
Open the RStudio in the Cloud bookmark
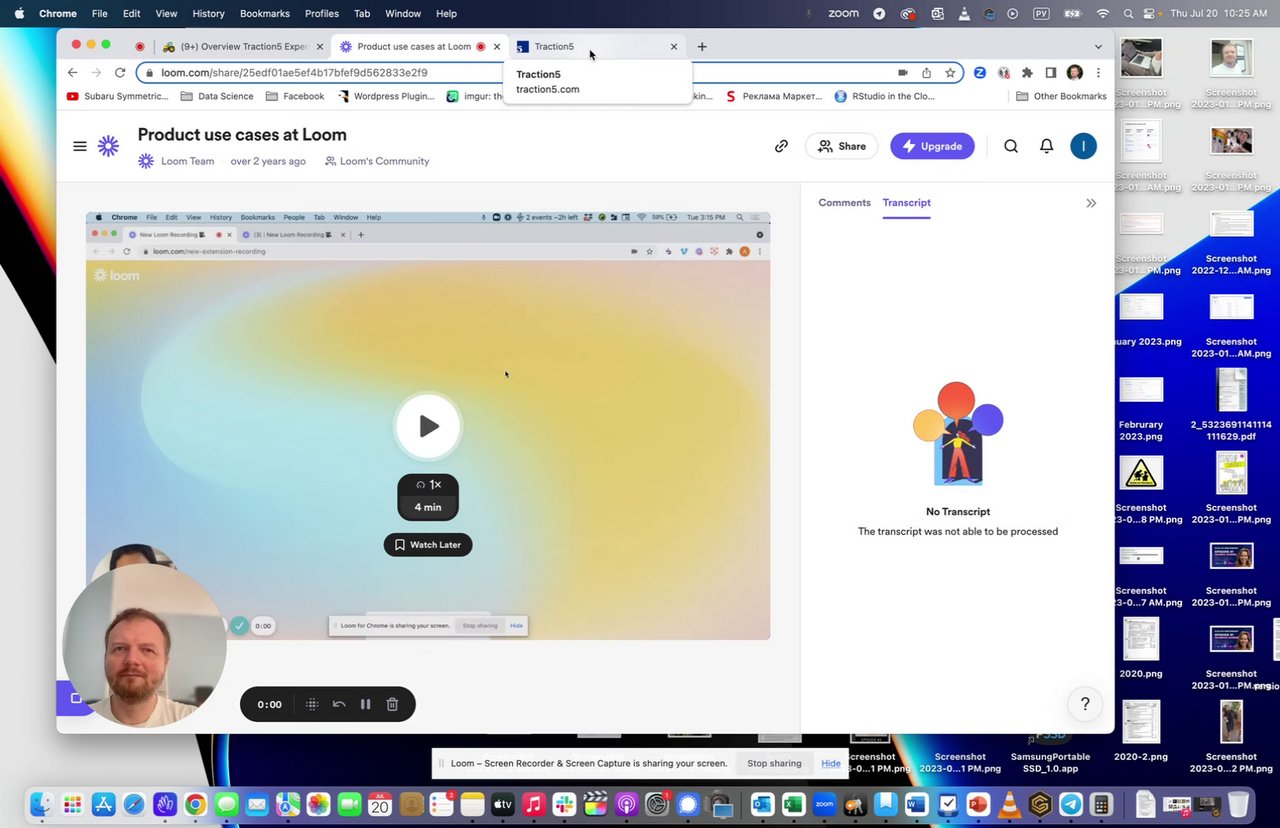point(884,96)
